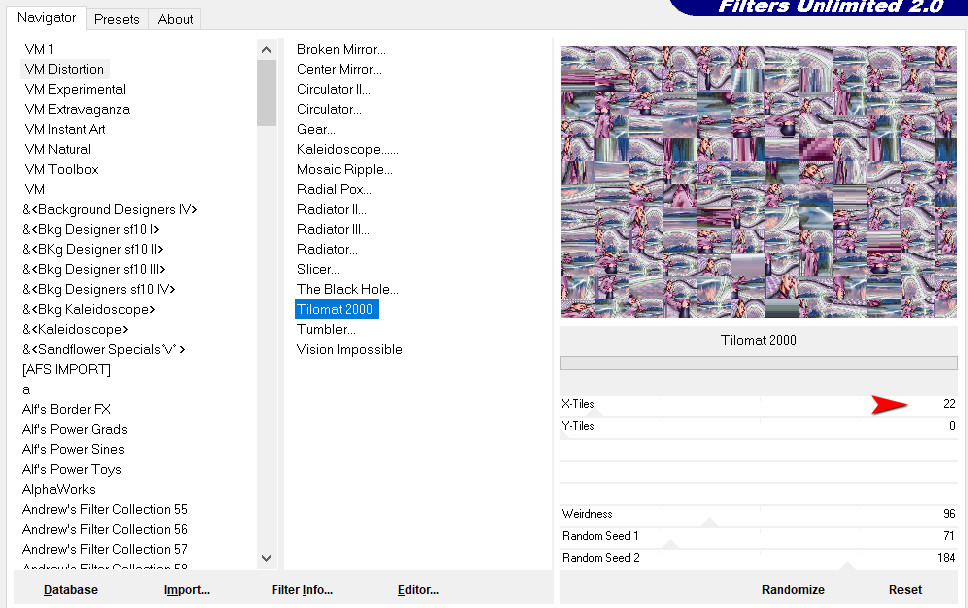The image size is (968, 608).
Task: Switch to the Presets tab
Action: (117, 19)
